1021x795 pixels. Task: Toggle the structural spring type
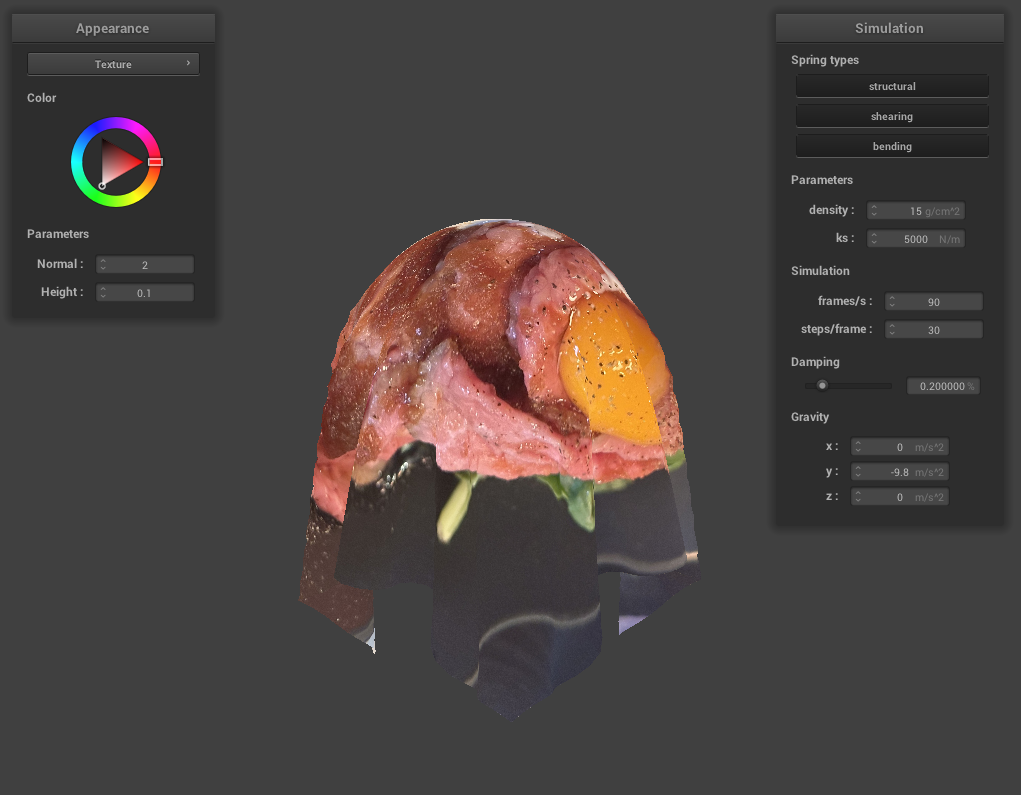[x=892, y=86]
